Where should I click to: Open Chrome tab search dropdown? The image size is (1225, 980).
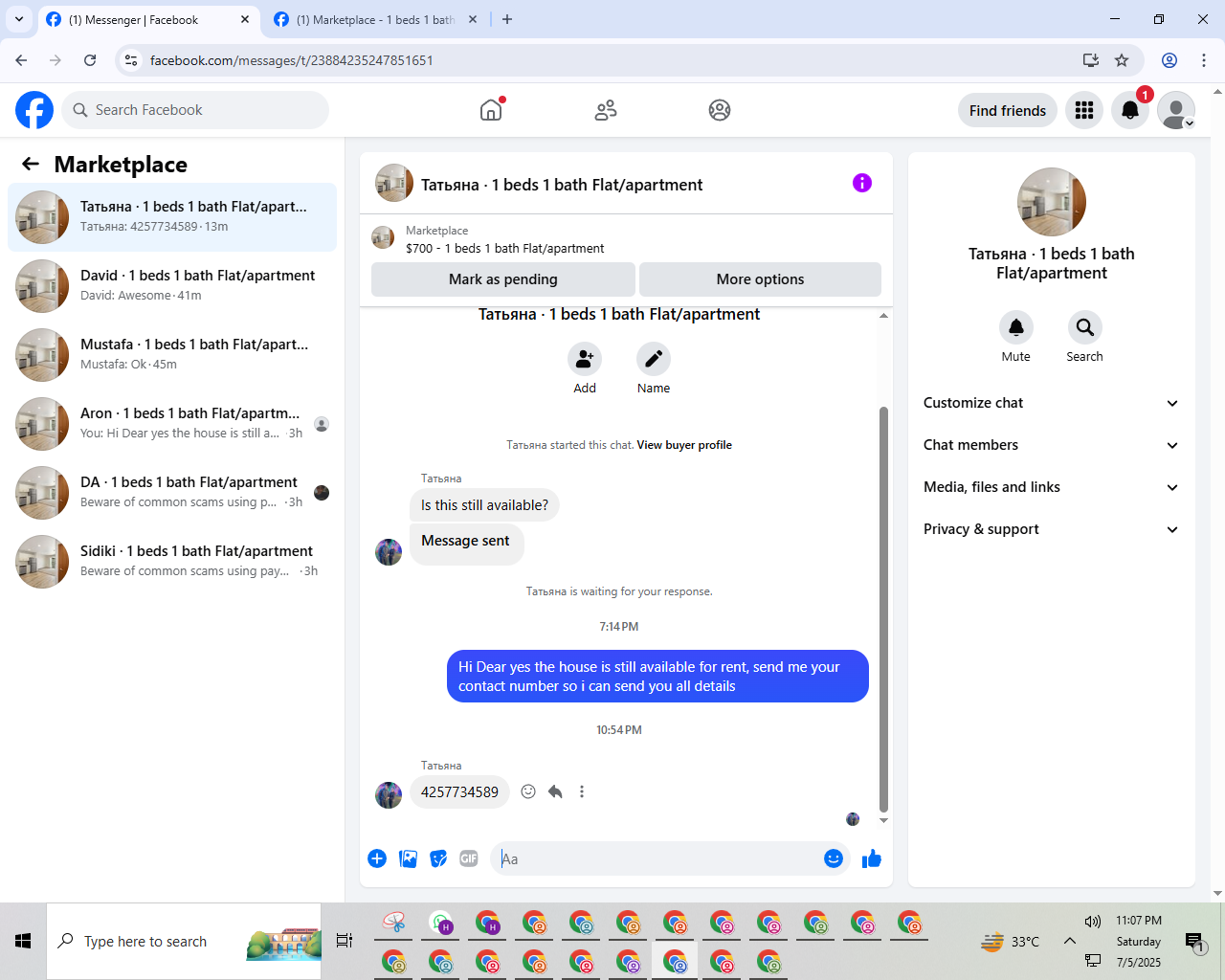coord(19,19)
